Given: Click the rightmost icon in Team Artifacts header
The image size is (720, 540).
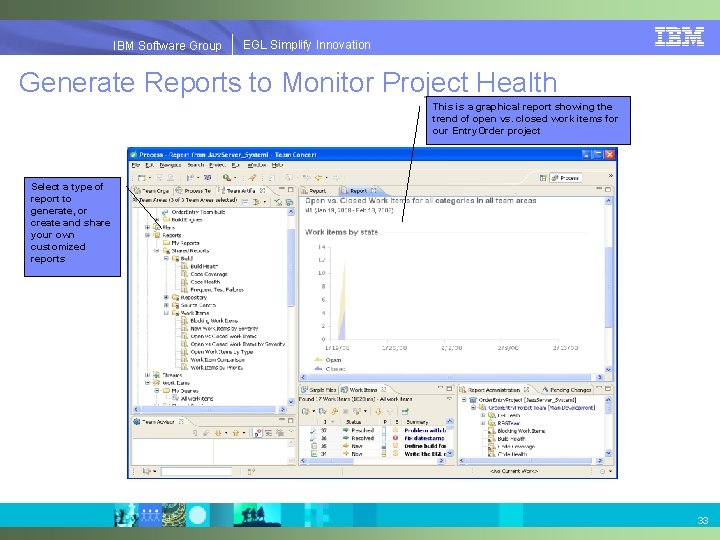Looking at the screenshot, I should (289, 201).
